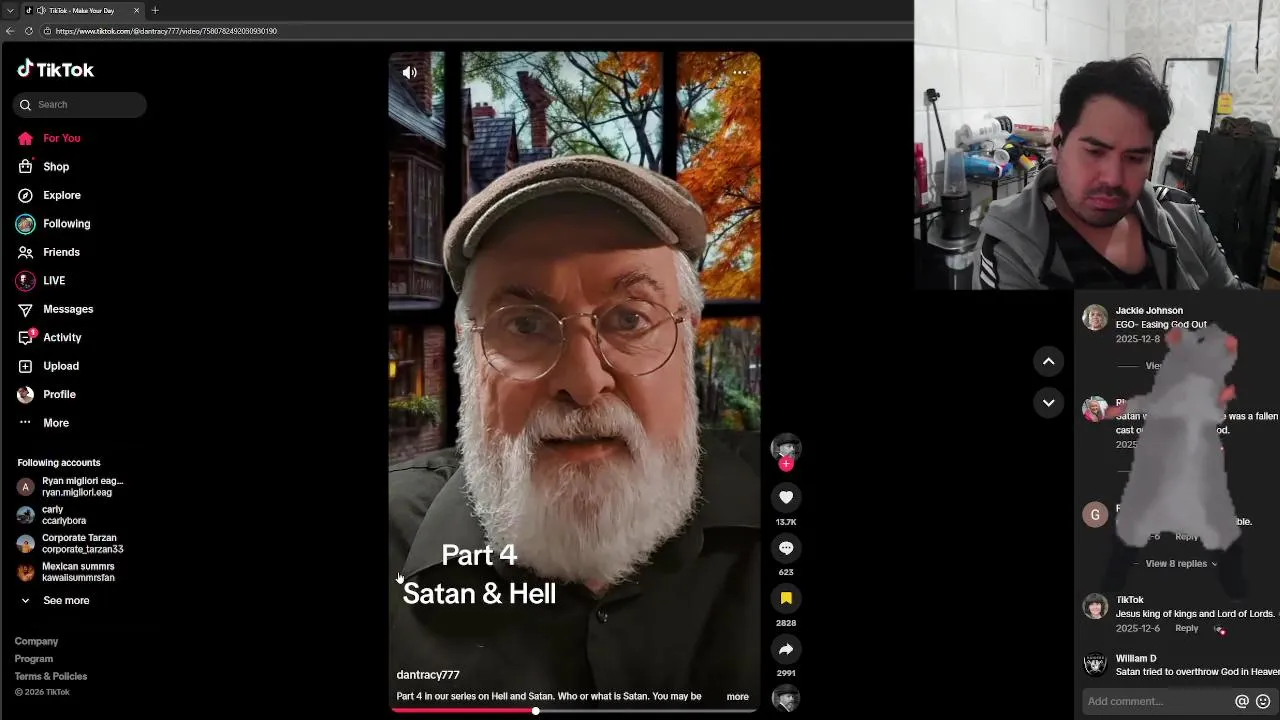
Task: Open the emoji picker in the comment box
Action: pos(1263,702)
